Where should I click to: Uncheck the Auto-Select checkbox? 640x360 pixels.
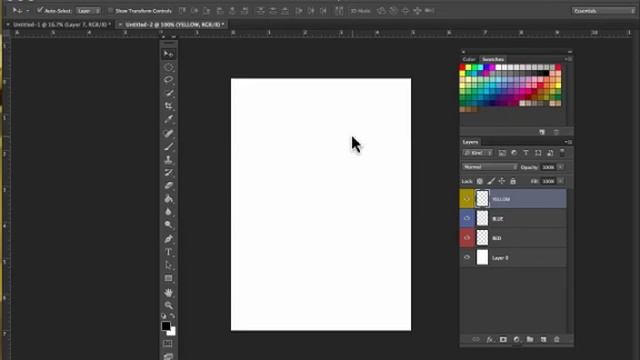[40, 10]
